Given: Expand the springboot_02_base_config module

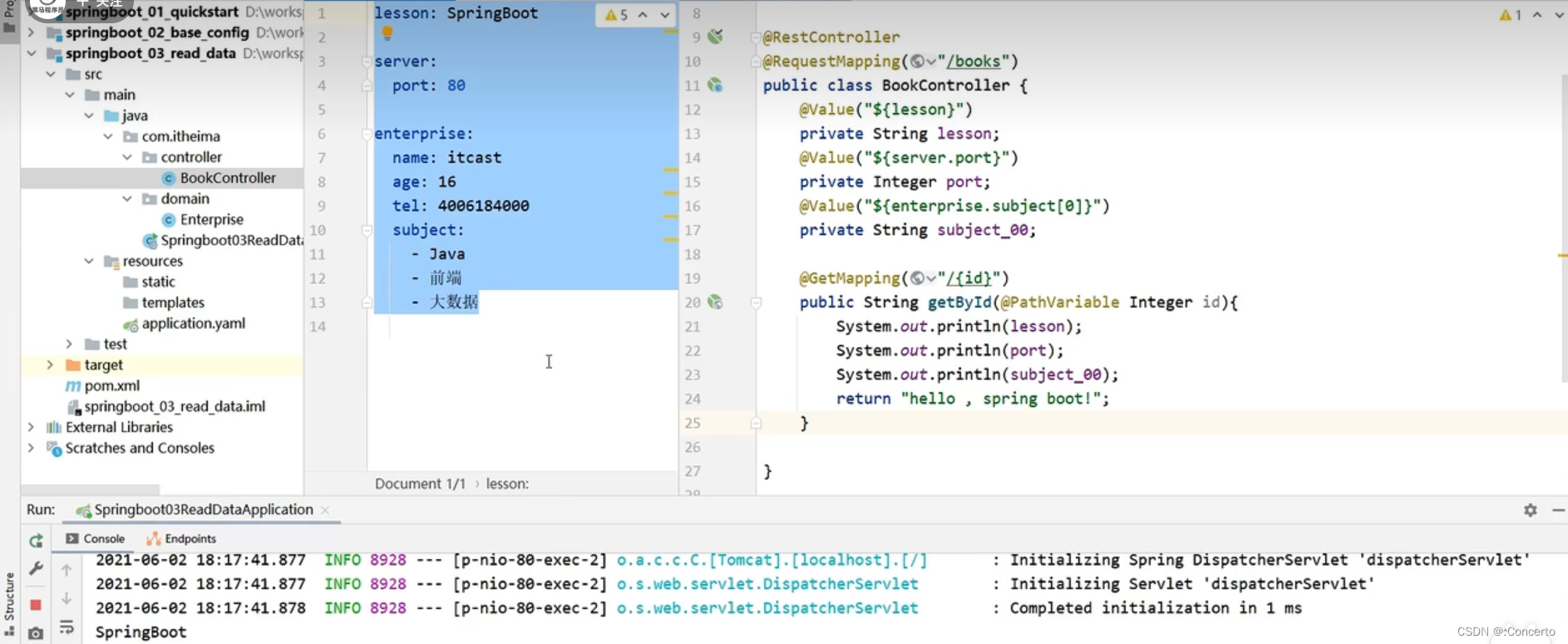Looking at the screenshot, I should [x=32, y=32].
